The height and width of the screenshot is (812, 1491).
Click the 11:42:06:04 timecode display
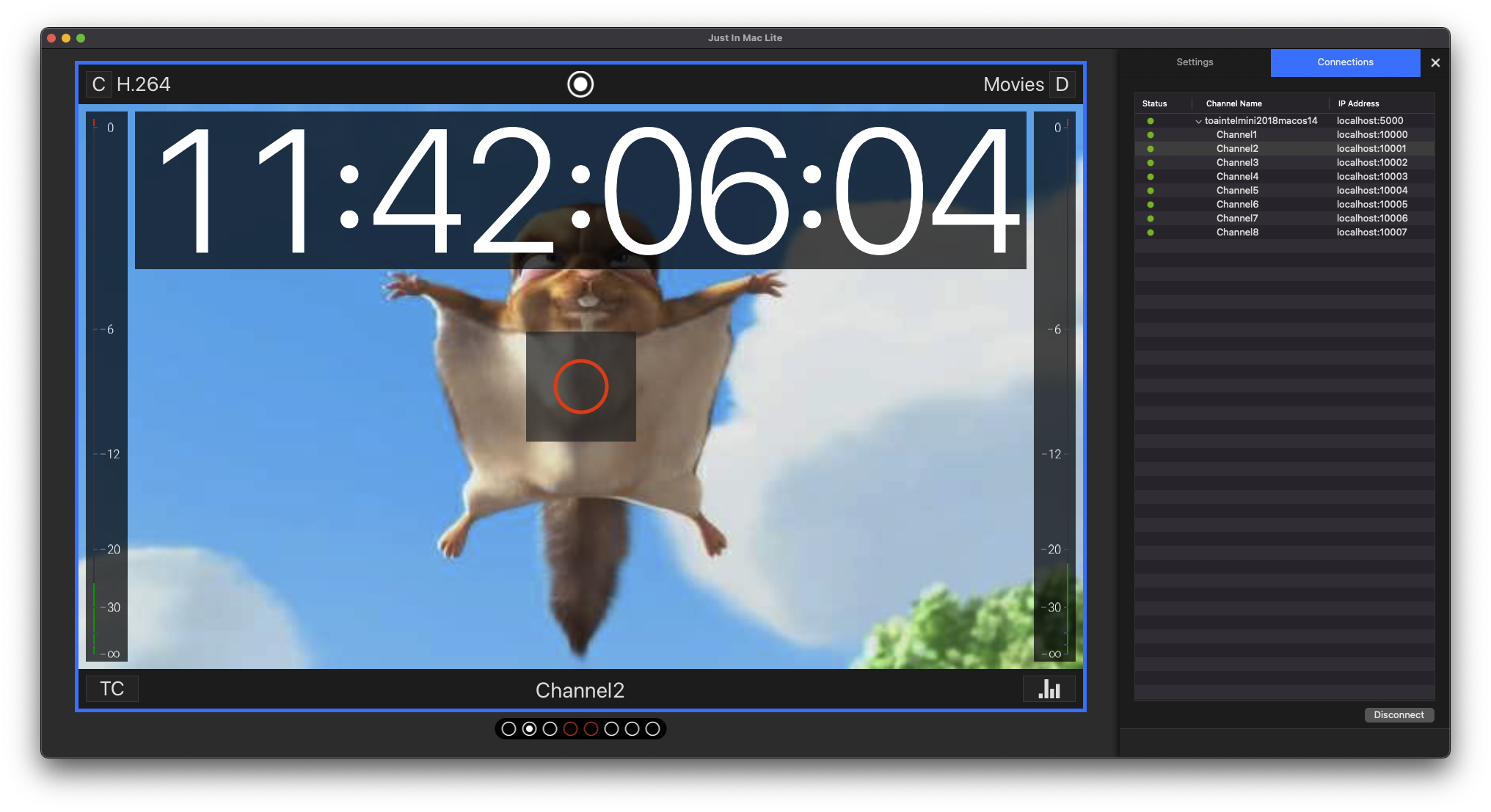(x=580, y=190)
